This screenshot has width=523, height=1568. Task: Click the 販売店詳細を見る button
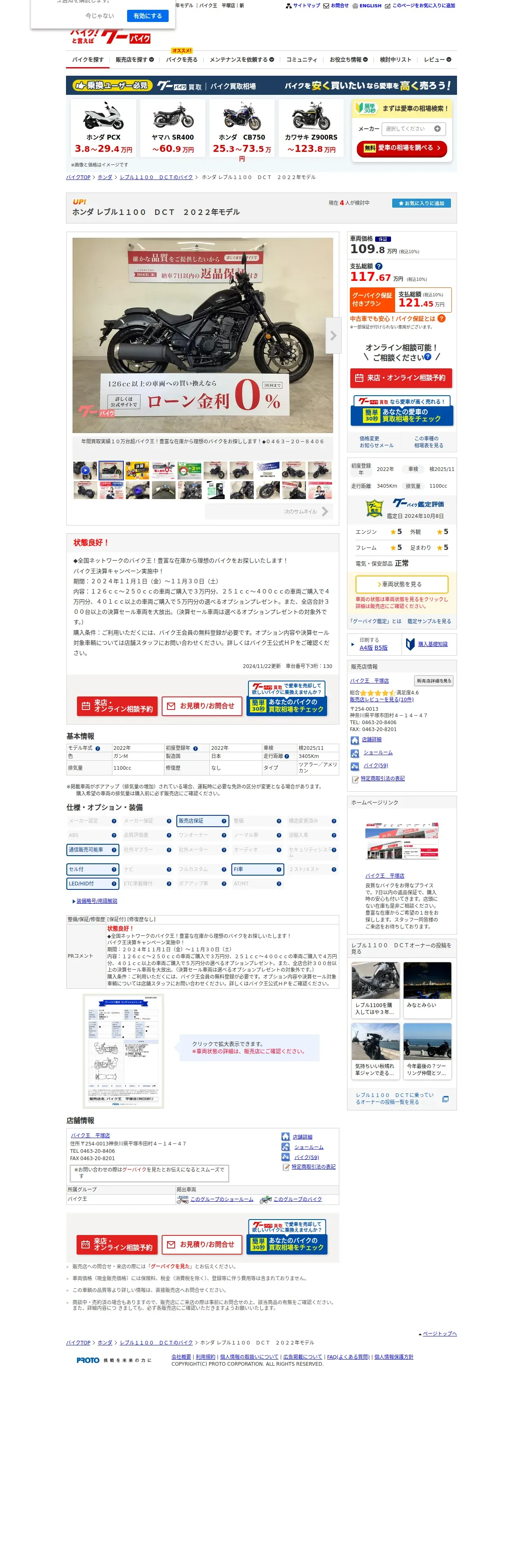[x=433, y=681]
